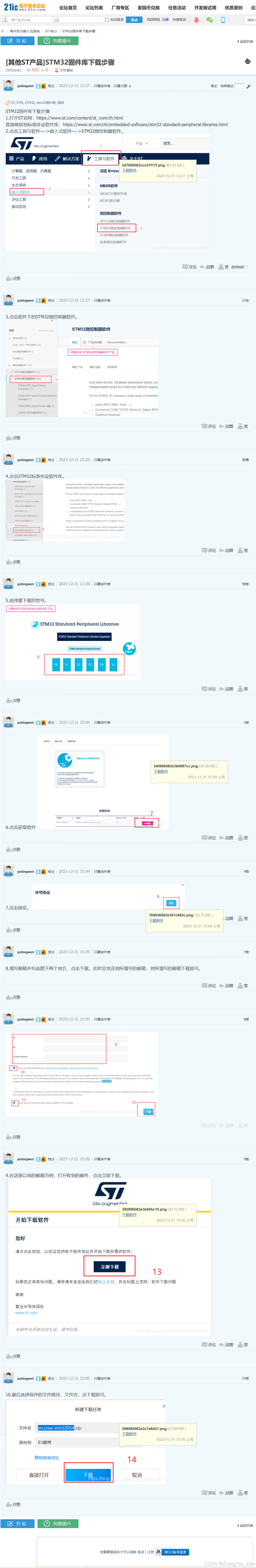Open 优质原创 in the top navigation
256x1568 pixels.
click(x=234, y=8)
